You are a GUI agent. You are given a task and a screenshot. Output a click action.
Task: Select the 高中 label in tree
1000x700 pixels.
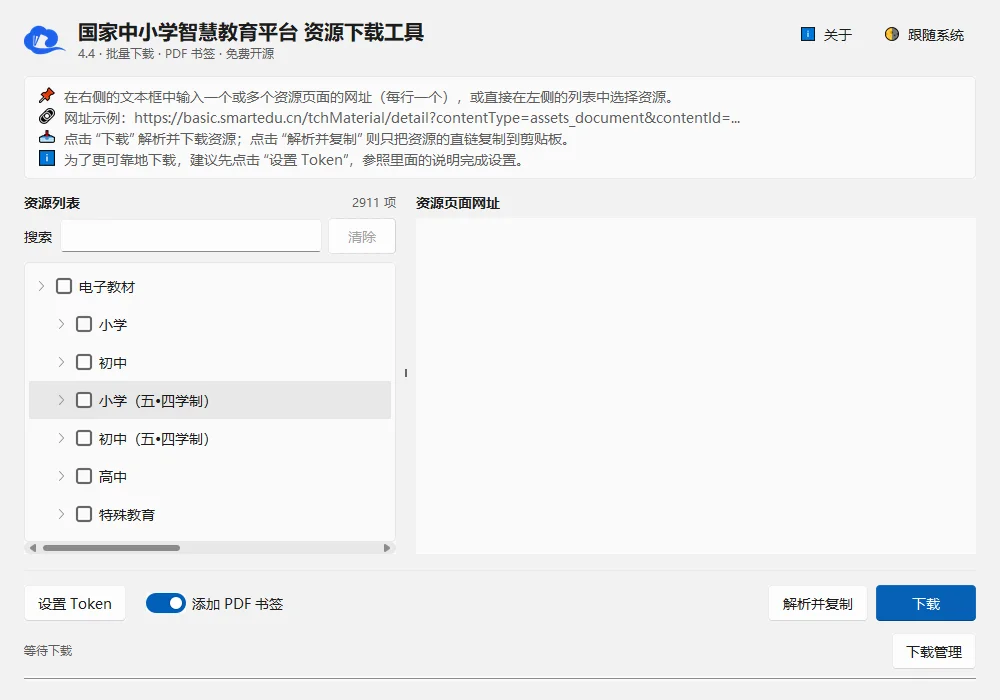point(113,477)
